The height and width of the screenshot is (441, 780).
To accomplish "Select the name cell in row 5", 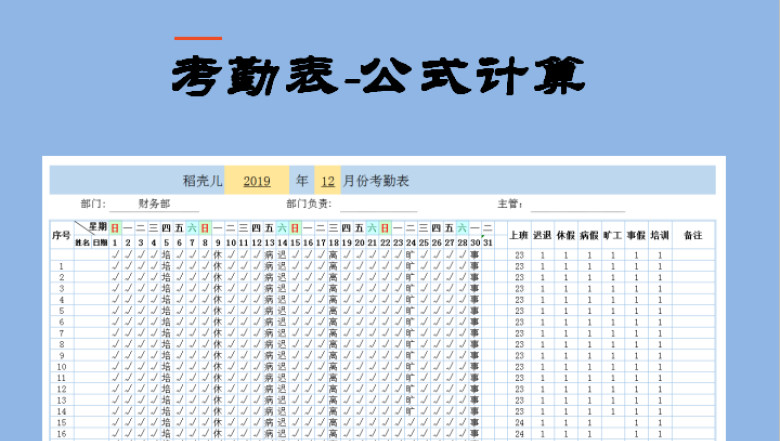I will [92, 311].
